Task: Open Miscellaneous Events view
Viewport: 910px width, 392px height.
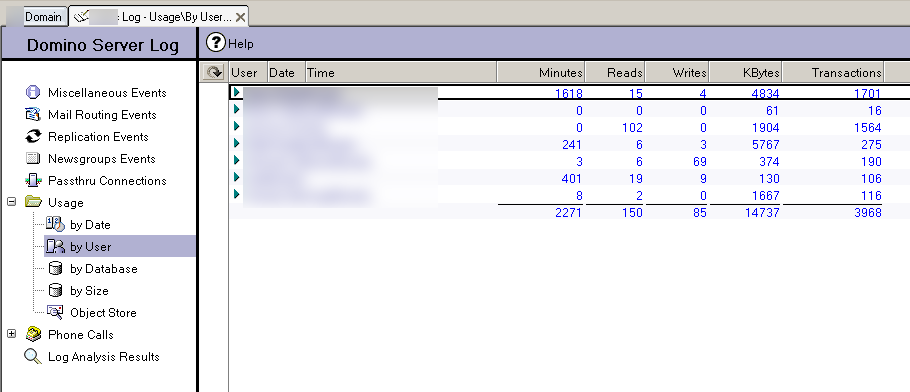Action: pyautogui.click(x=107, y=93)
